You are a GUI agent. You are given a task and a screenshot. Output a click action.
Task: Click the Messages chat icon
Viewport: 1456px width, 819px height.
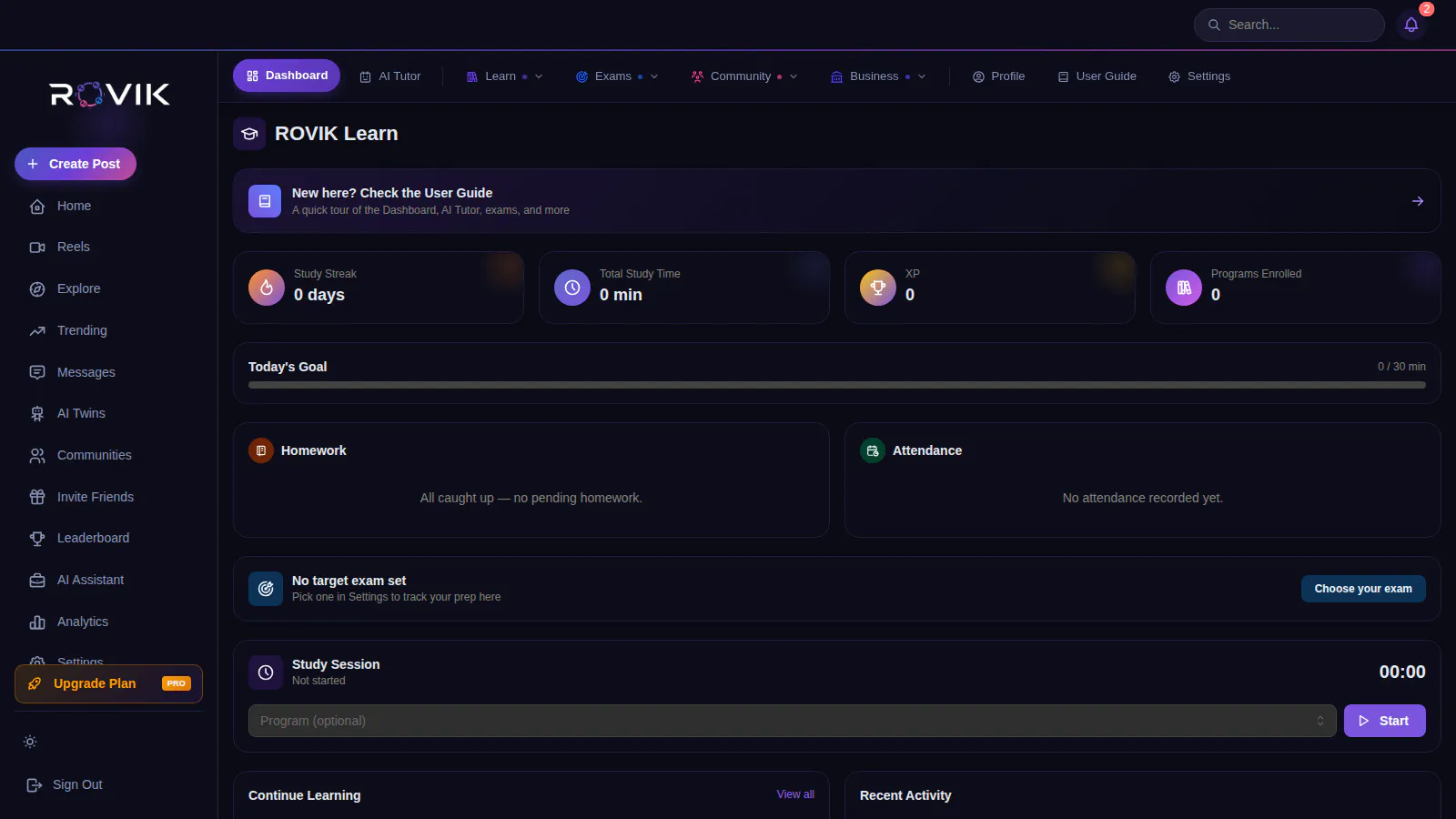(x=37, y=372)
